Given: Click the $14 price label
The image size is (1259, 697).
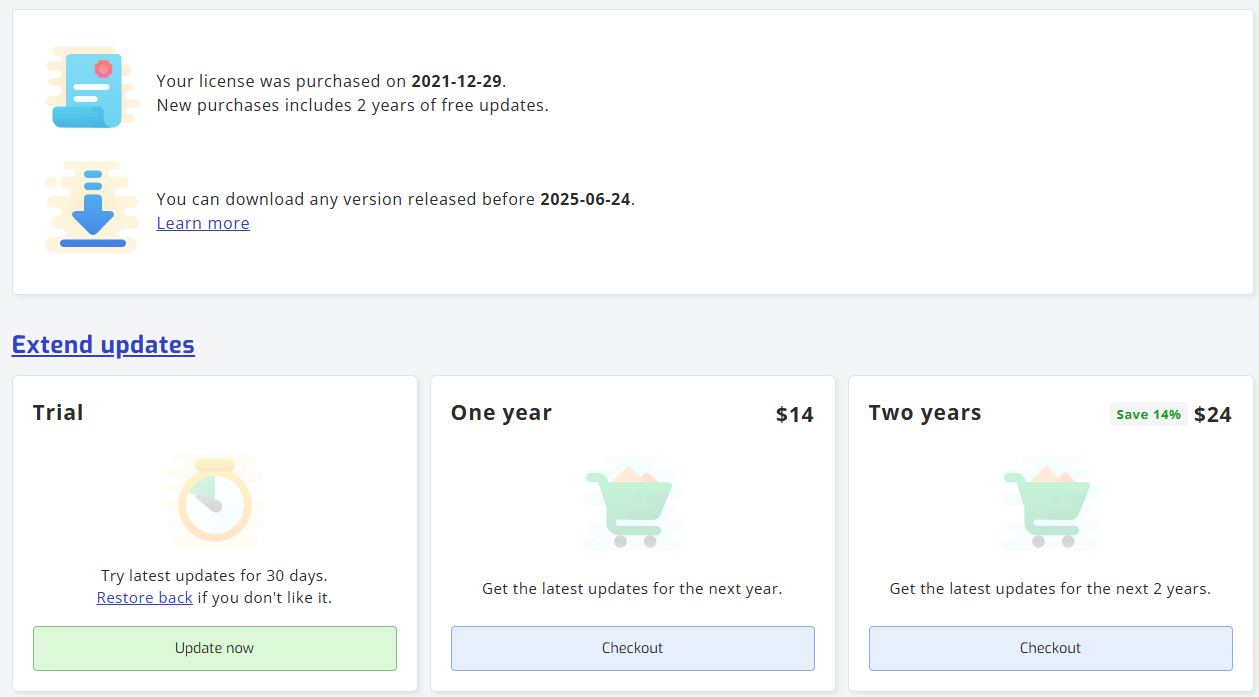Looking at the screenshot, I should (794, 414).
